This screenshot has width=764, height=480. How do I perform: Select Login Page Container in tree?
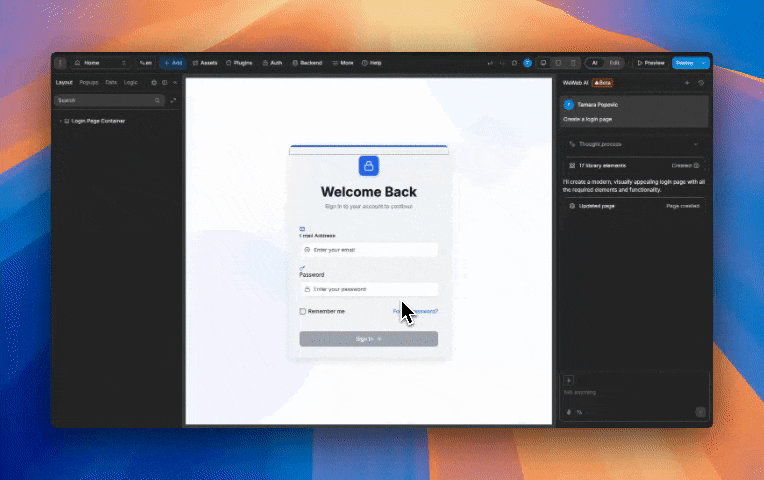point(98,121)
